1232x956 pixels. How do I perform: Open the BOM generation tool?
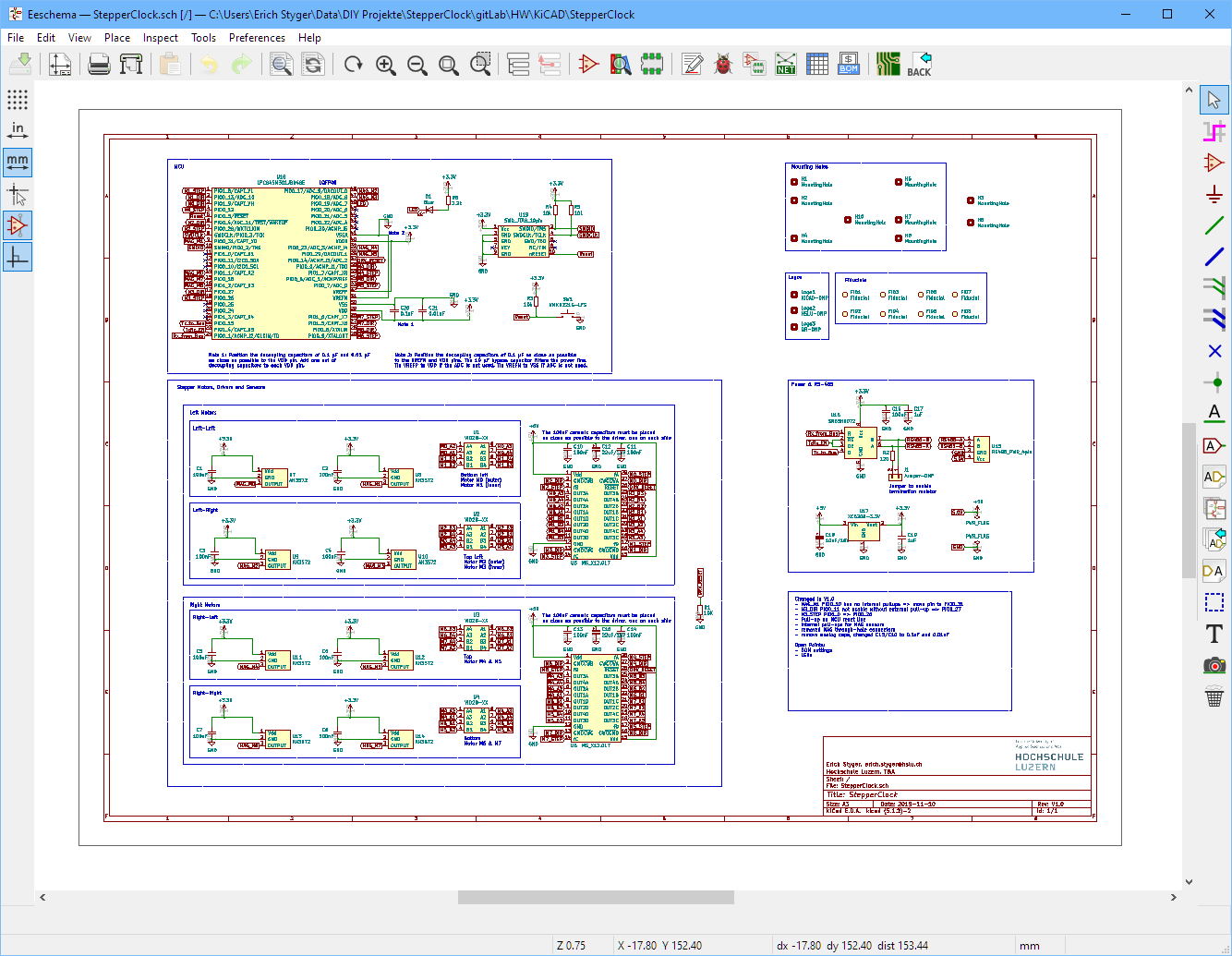point(848,64)
